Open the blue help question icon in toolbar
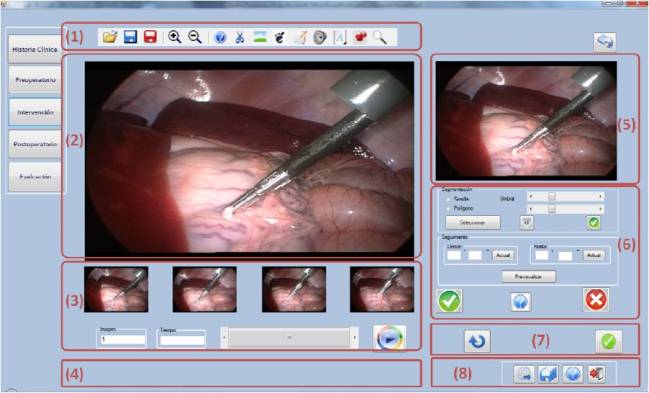649x393 pixels. click(x=220, y=38)
